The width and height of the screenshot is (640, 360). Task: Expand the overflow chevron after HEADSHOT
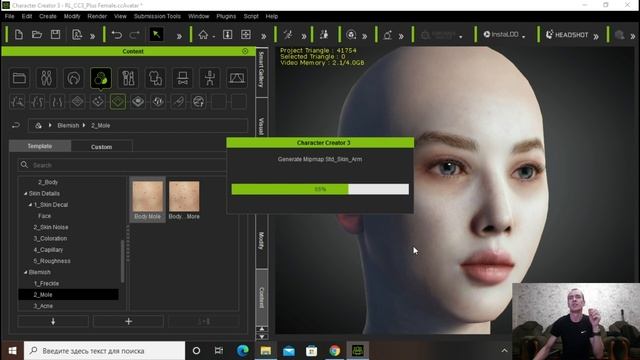pos(596,36)
